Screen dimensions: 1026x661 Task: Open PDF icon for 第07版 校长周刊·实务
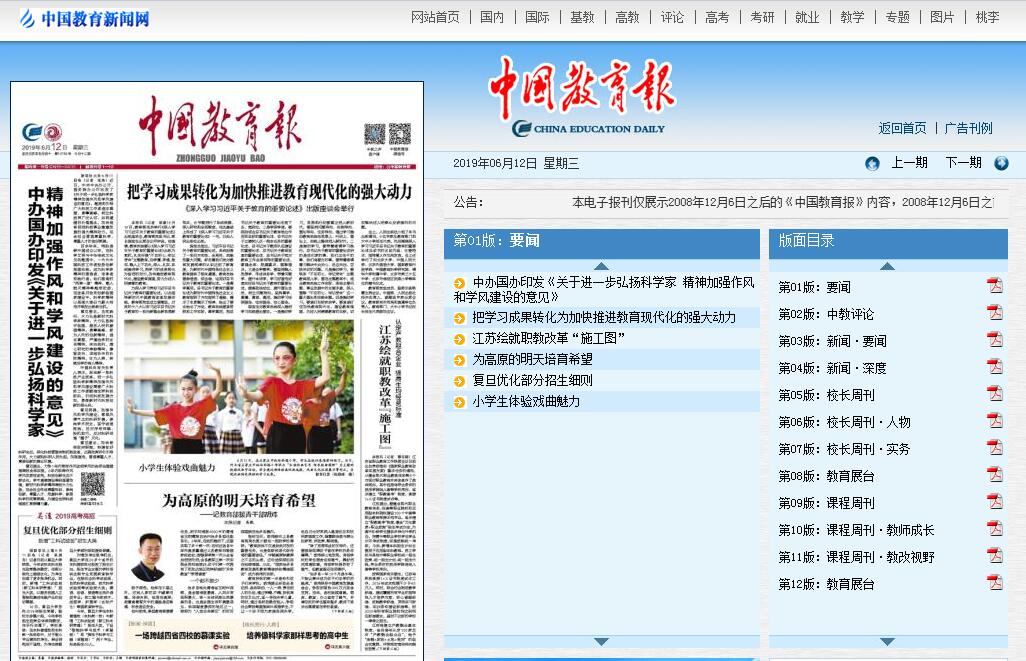coord(995,447)
